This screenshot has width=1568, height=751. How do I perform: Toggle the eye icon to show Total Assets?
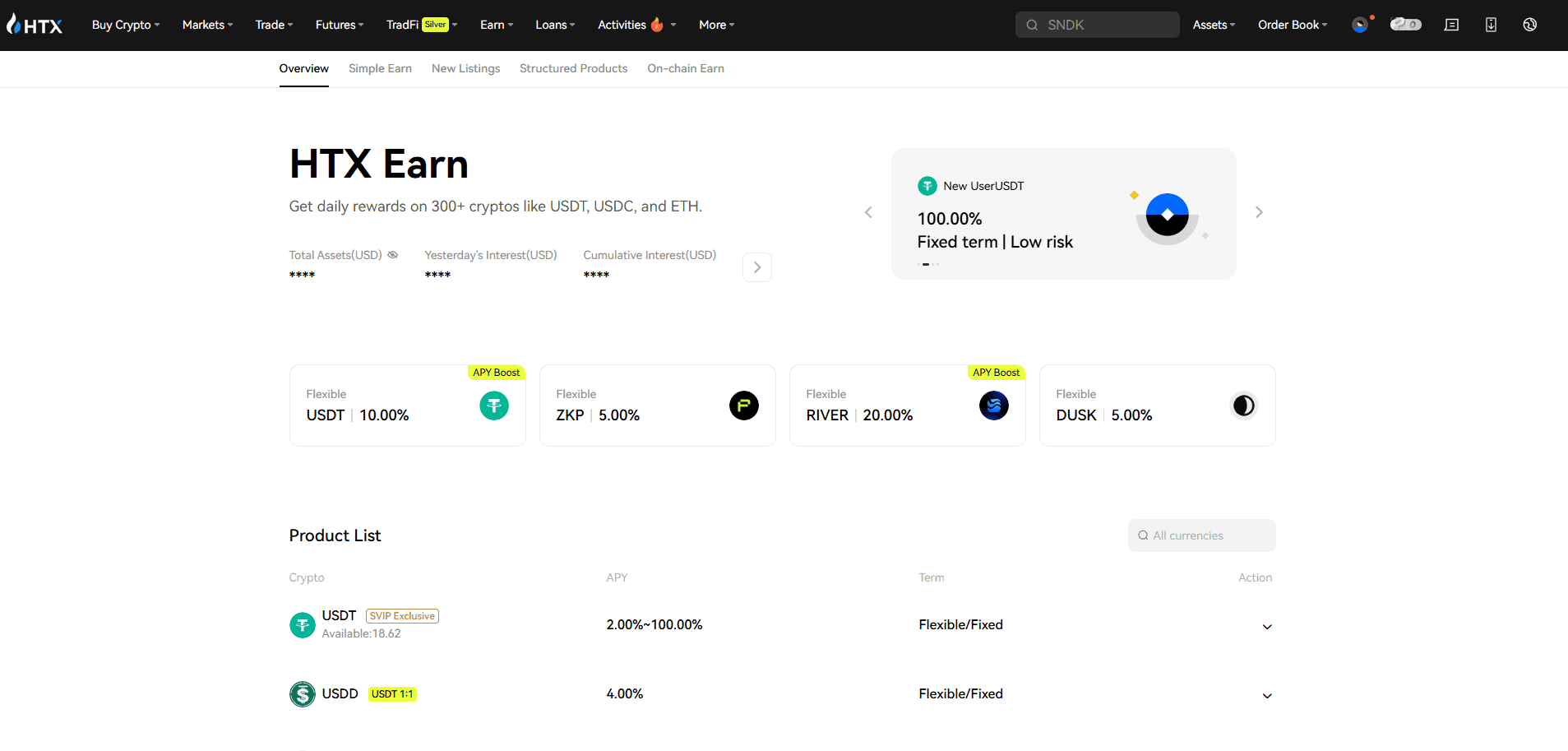click(393, 255)
